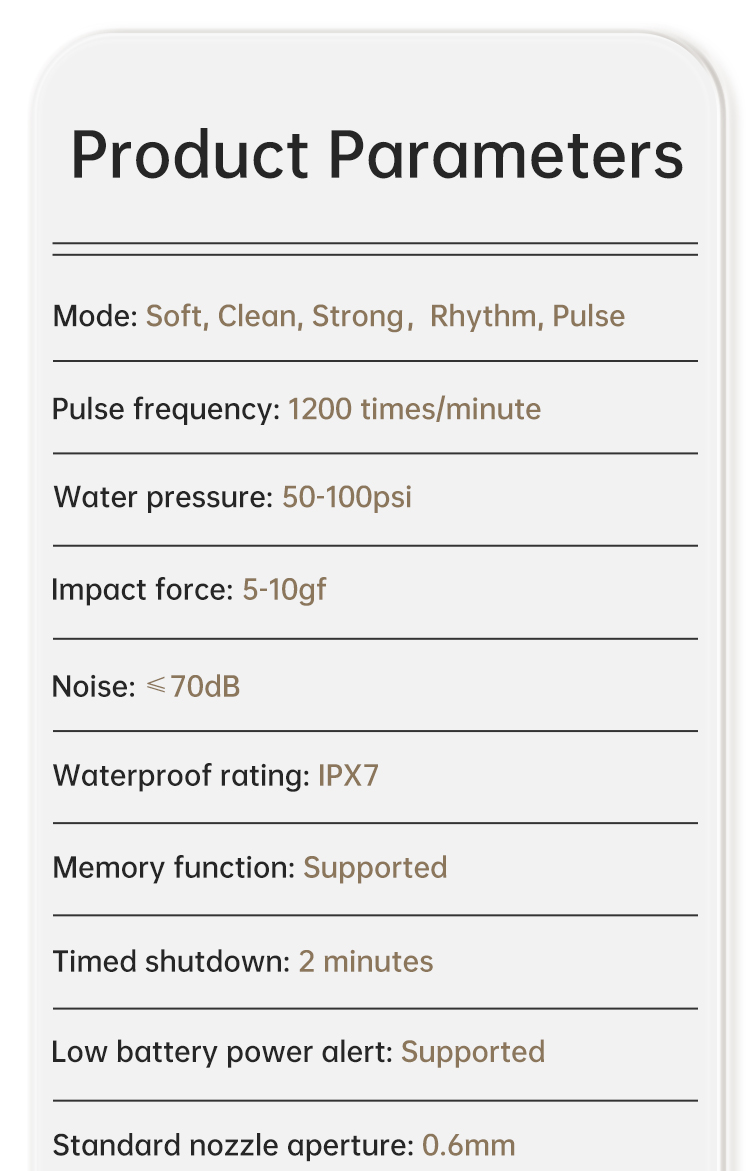750x1171 pixels.
Task: Select Supported next to Low battery alert
Action: pos(473,1052)
